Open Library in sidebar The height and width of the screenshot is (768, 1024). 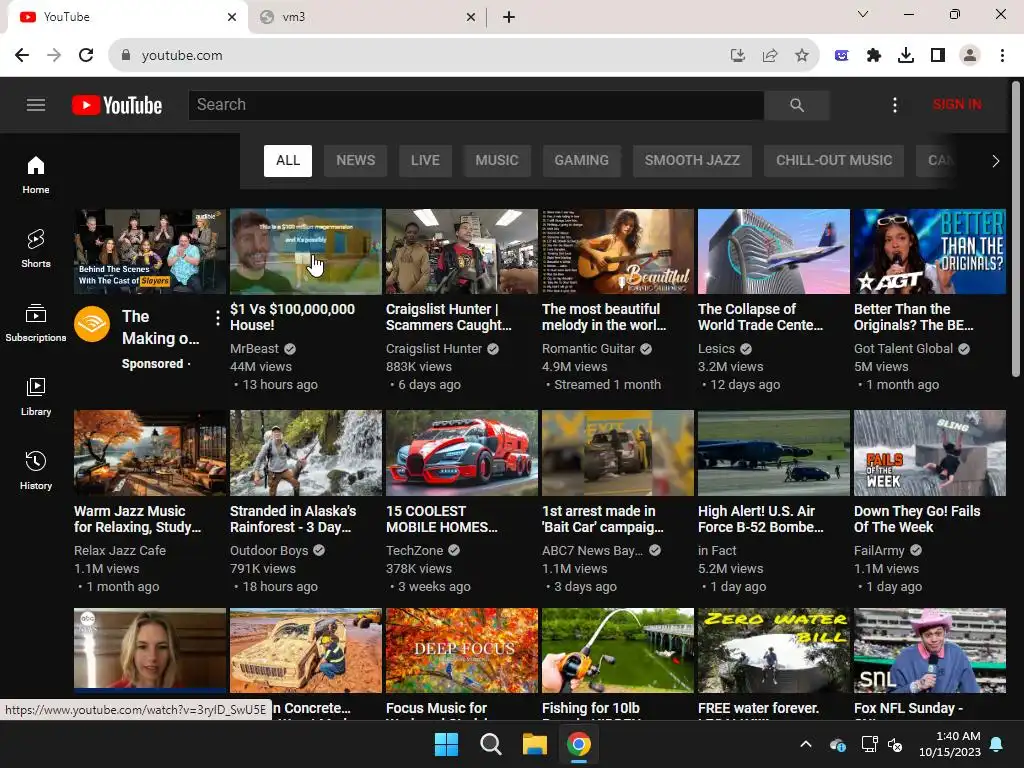coord(36,396)
